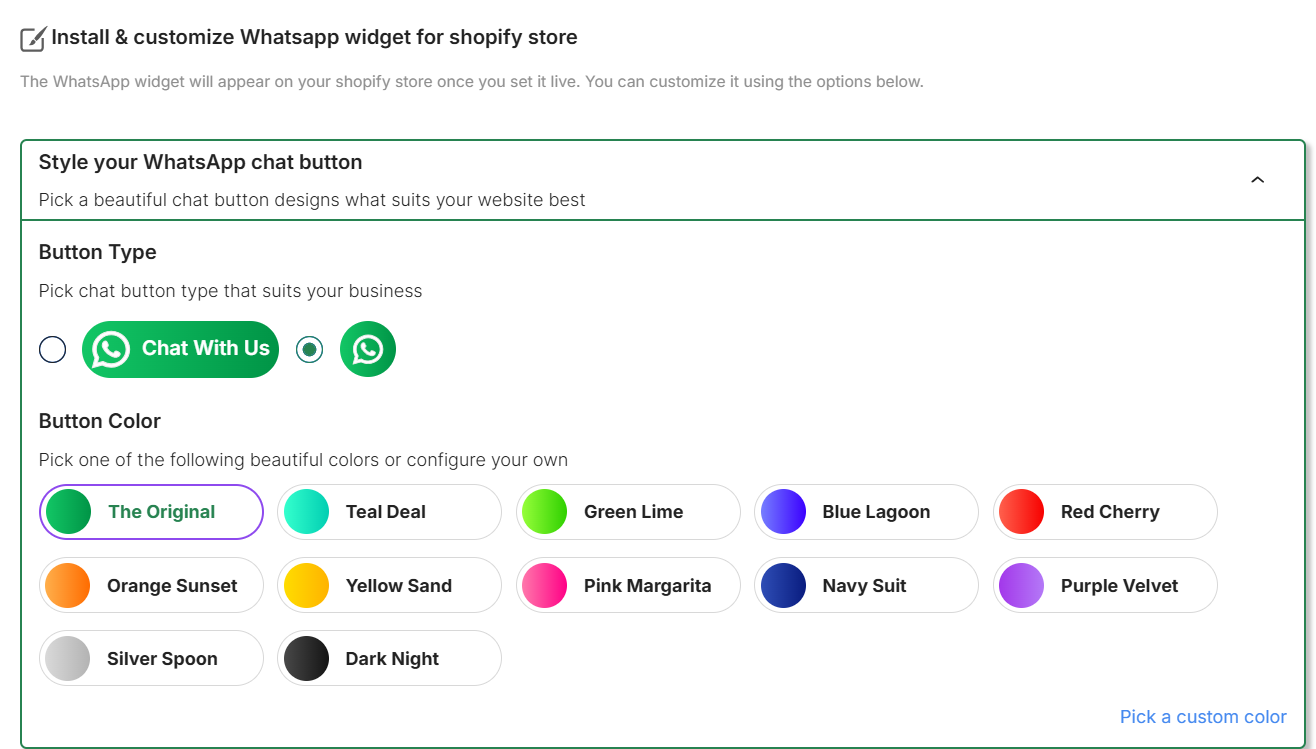
Task: Click the 'Install & customize Whatsapp widget' title
Action: 314,38
